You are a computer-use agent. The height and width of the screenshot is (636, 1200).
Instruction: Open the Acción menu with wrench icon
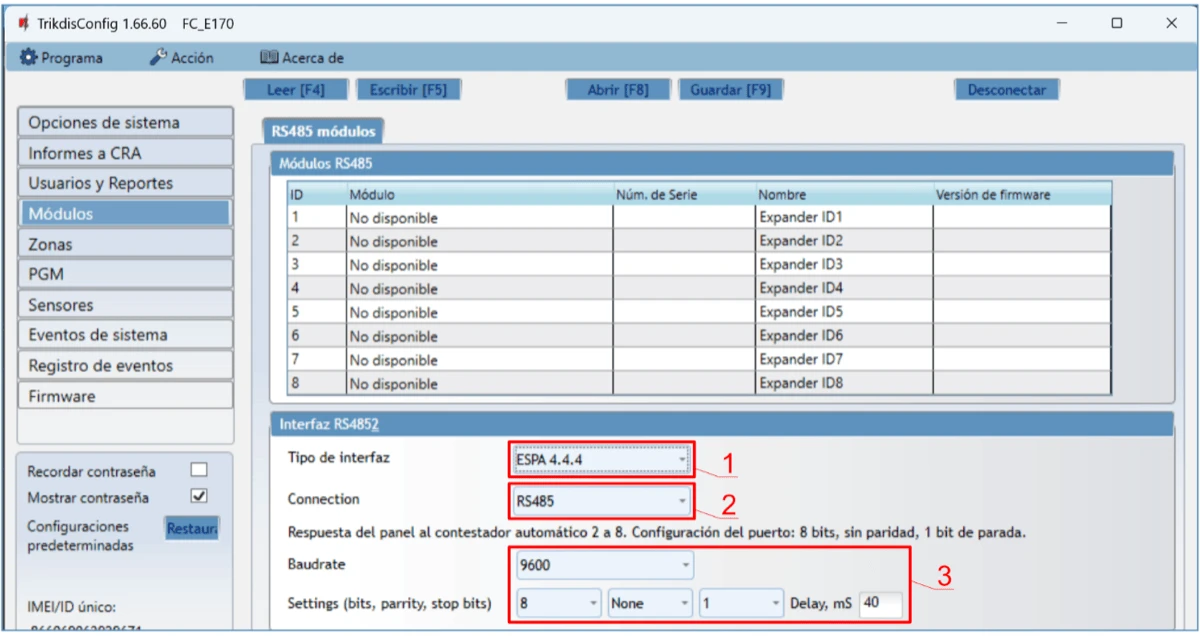coord(181,58)
